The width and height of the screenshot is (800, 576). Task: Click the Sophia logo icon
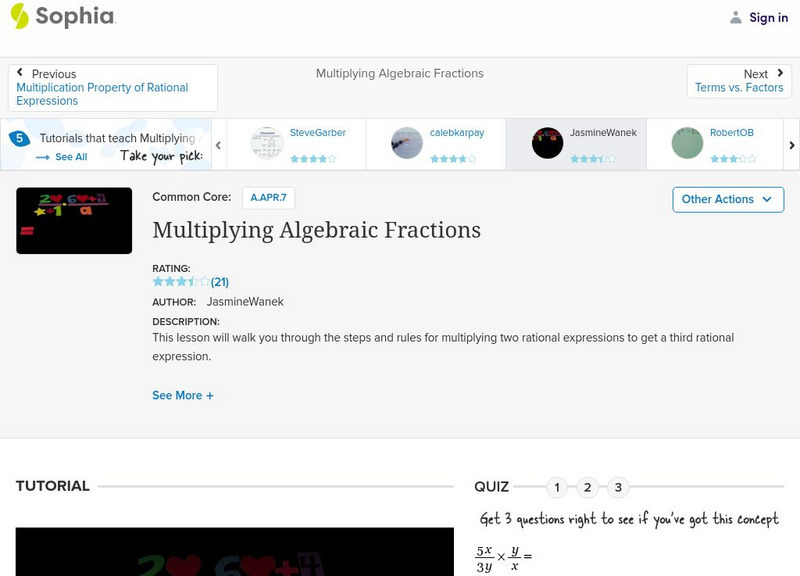tap(19, 16)
